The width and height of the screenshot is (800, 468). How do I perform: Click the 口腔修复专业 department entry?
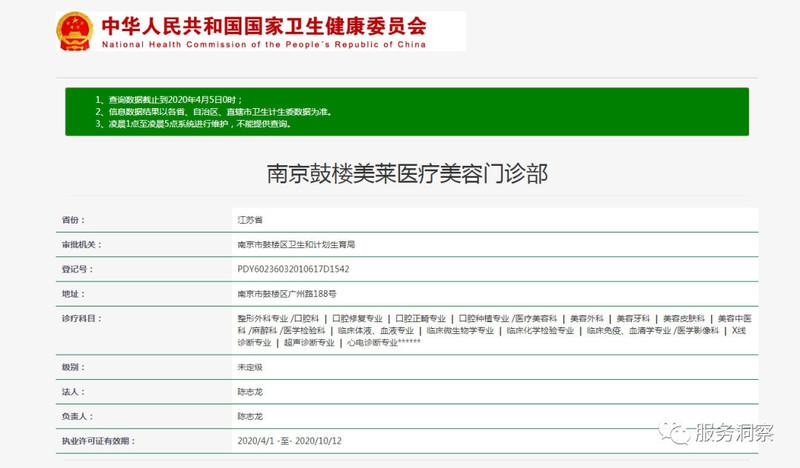[357, 318]
